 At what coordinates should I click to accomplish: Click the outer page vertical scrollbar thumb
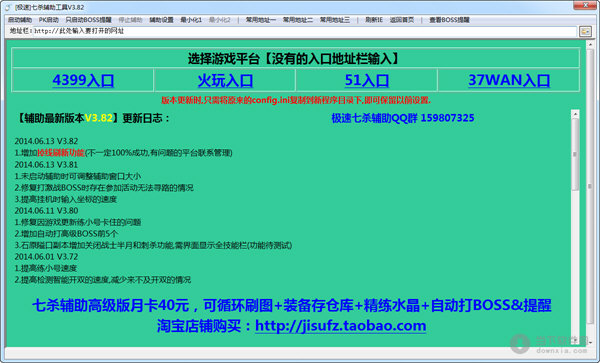[x=590, y=187]
